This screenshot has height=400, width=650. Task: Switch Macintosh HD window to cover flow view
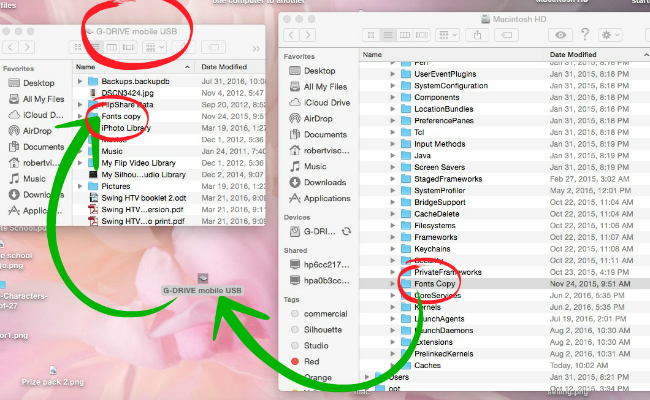pos(422,35)
